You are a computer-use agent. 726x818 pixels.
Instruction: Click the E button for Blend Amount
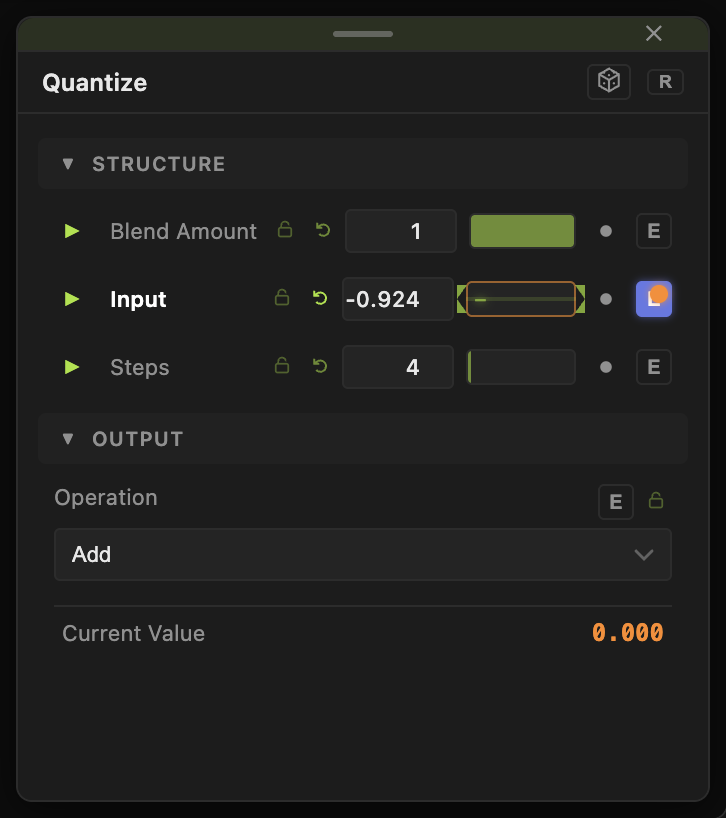(654, 231)
